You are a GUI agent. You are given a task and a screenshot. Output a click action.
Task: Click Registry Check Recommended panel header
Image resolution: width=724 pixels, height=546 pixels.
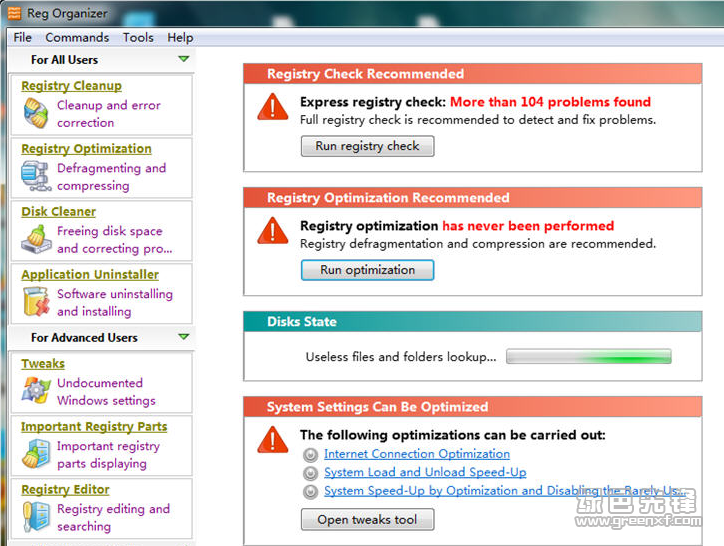473,74
